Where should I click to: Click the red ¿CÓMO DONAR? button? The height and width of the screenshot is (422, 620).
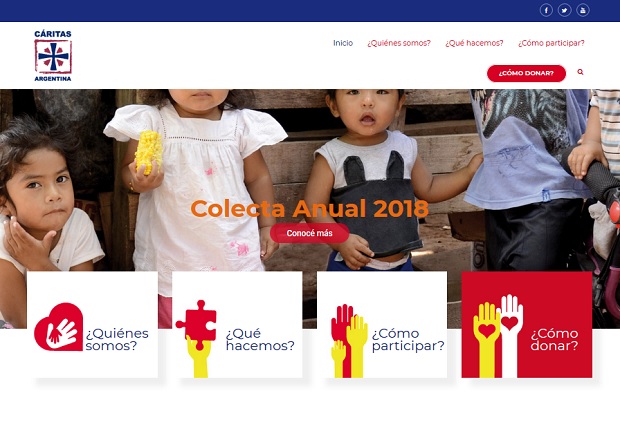526,74
